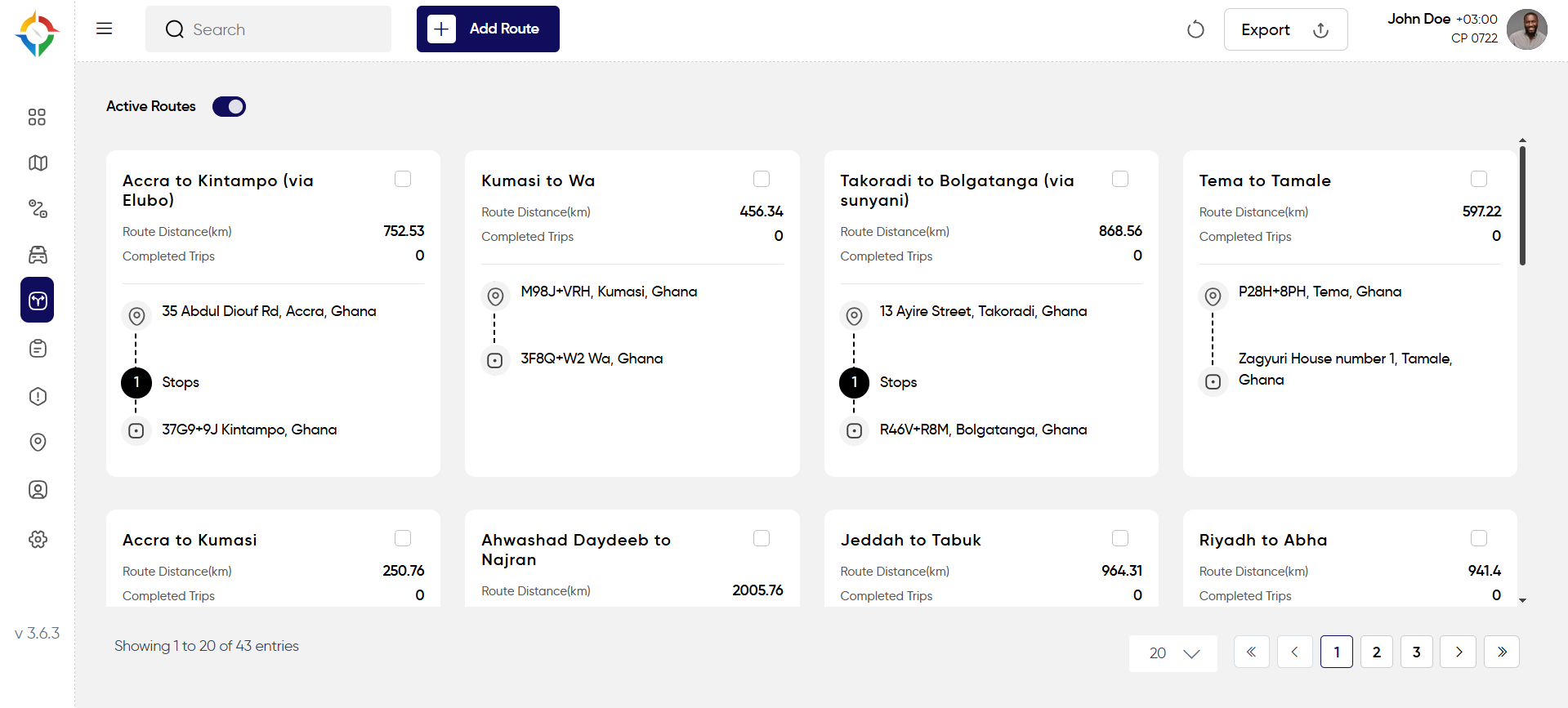The width and height of the screenshot is (1568, 708).
Task: Click origin pin for 35 Abdul Diouf Rd
Action: pos(136,315)
